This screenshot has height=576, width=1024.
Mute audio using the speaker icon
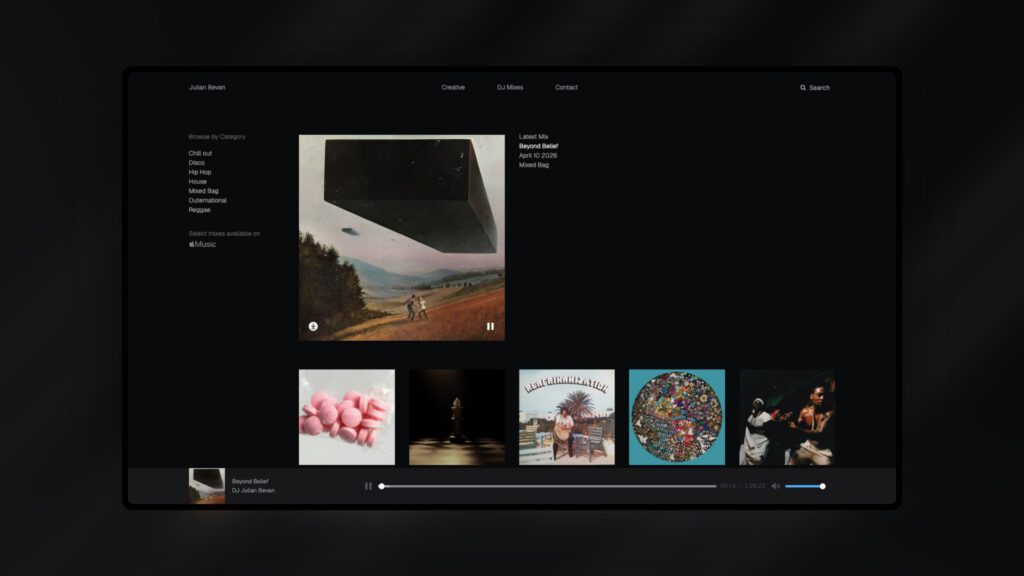[776, 486]
